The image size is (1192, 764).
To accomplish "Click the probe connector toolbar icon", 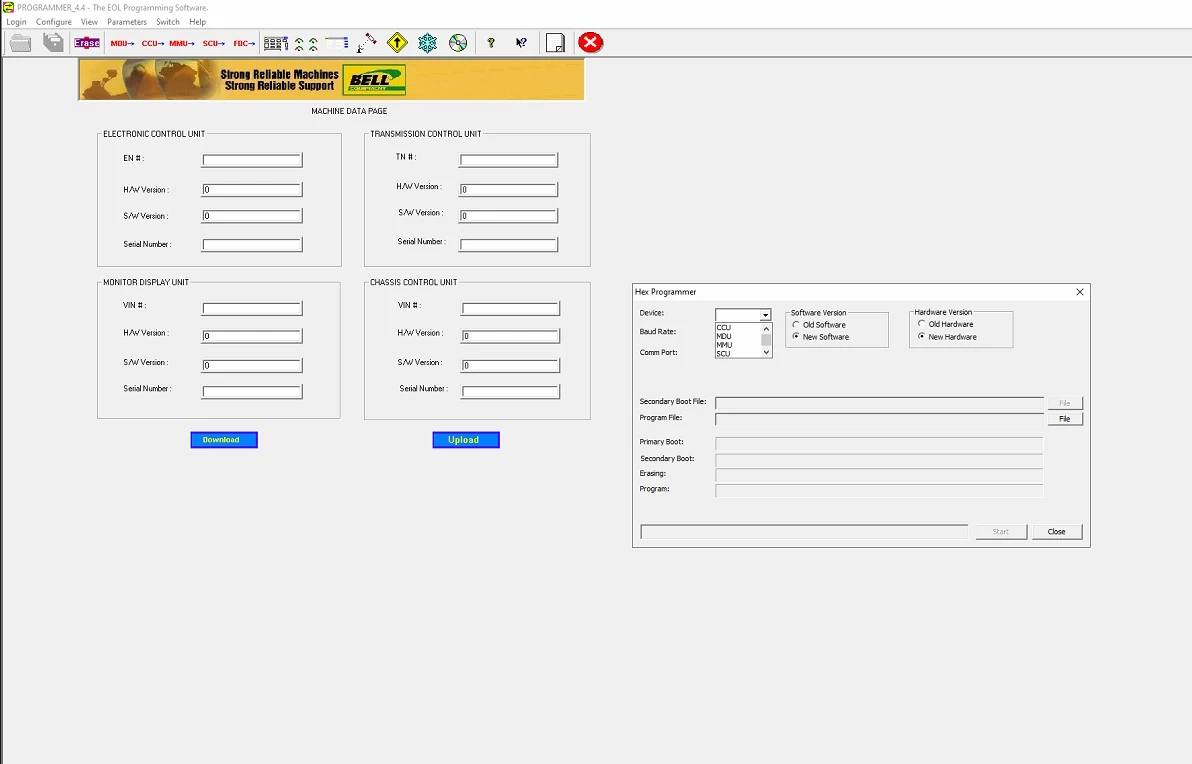I will point(366,43).
